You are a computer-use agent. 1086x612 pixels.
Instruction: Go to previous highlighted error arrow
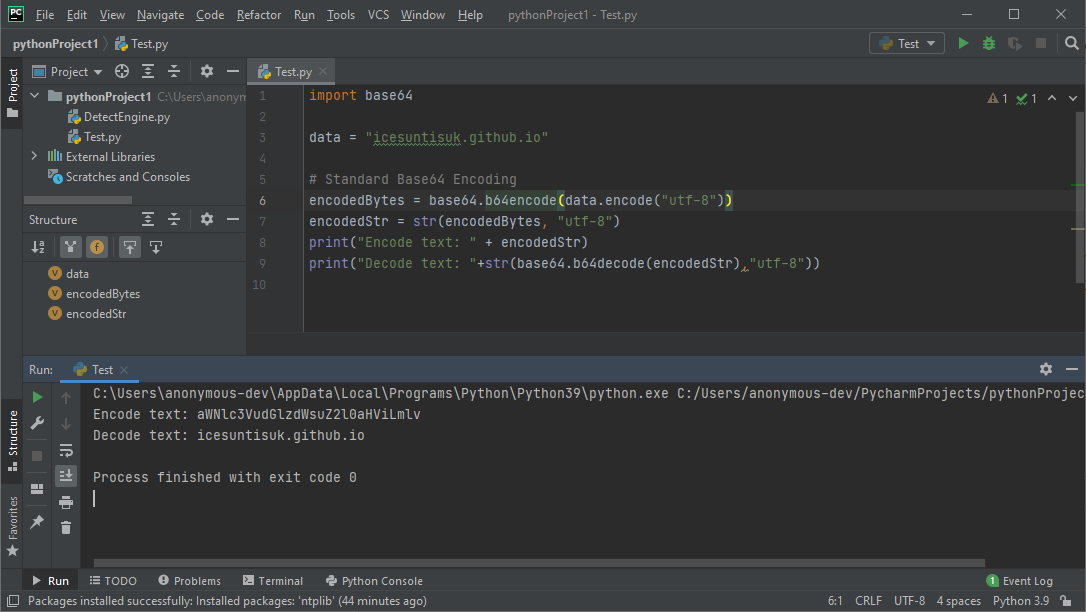point(1052,98)
